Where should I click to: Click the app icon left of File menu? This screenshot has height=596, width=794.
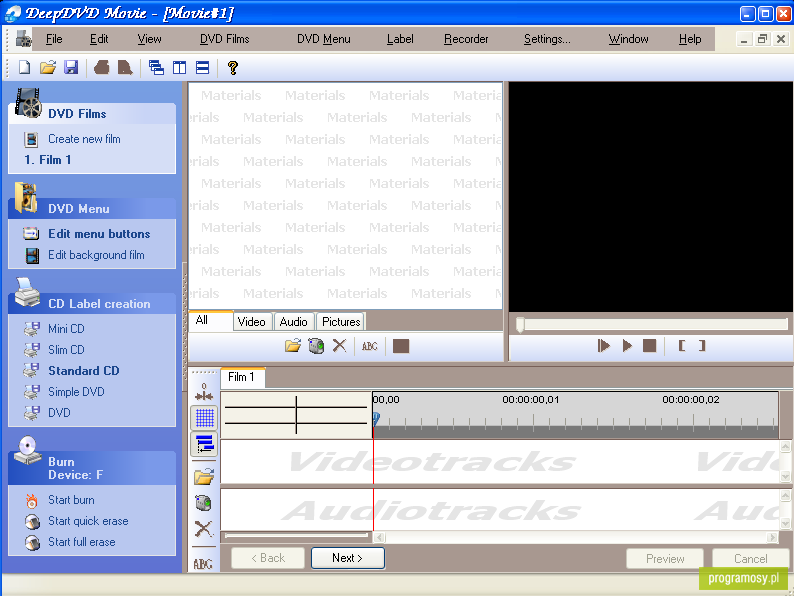(x=23, y=39)
